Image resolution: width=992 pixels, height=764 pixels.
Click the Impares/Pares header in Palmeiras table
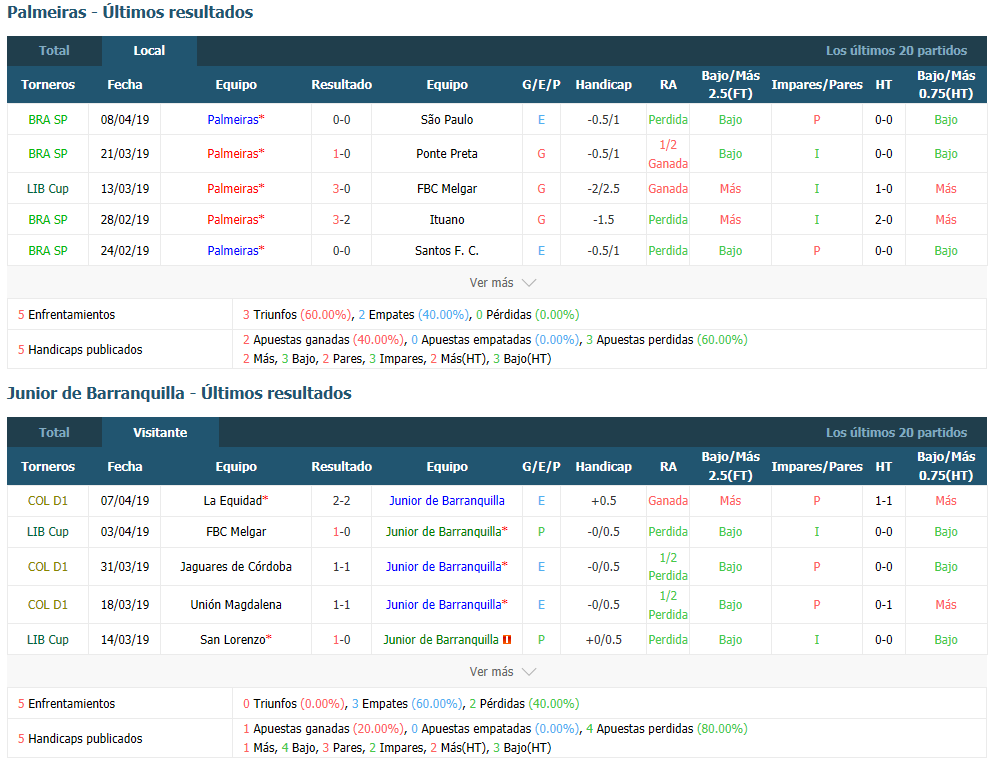click(817, 85)
